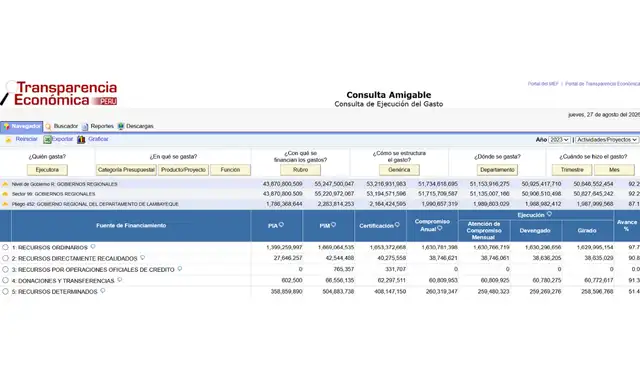
Task: Click the Navegador tab icon
Action: 6,127
